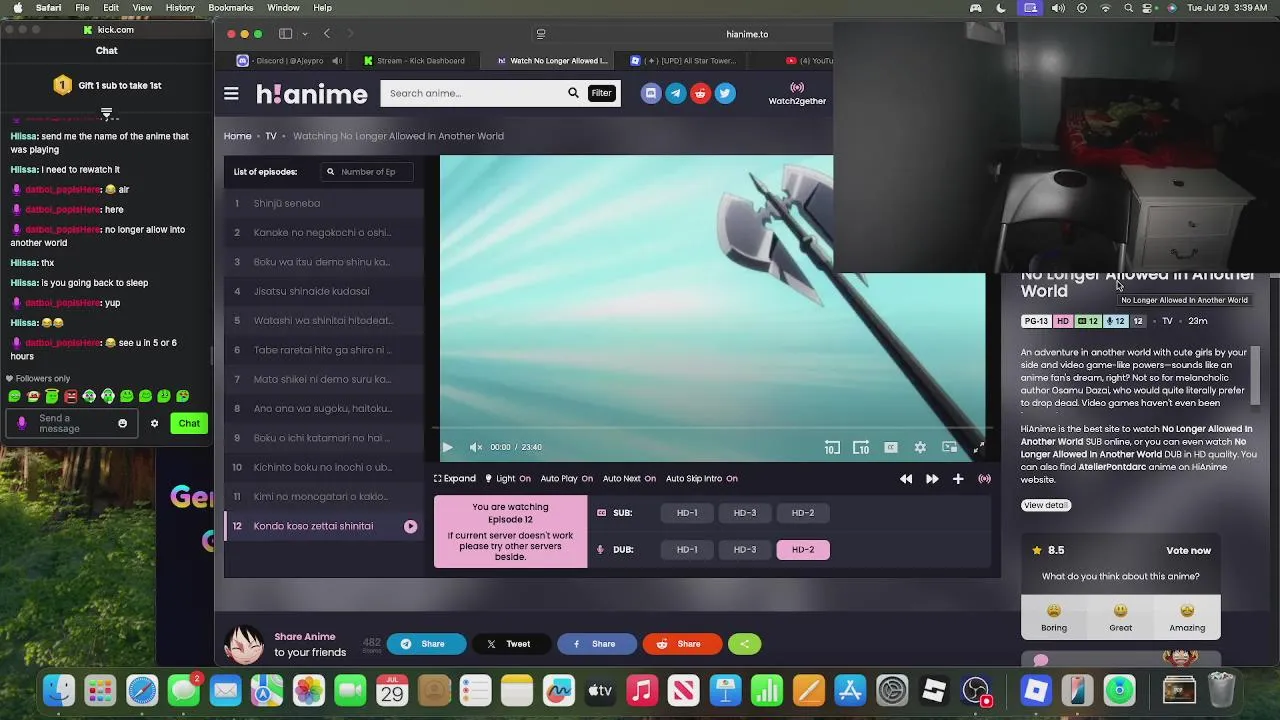Toggle Auto Next setting
The image size is (1280, 720).
click(x=629, y=478)
